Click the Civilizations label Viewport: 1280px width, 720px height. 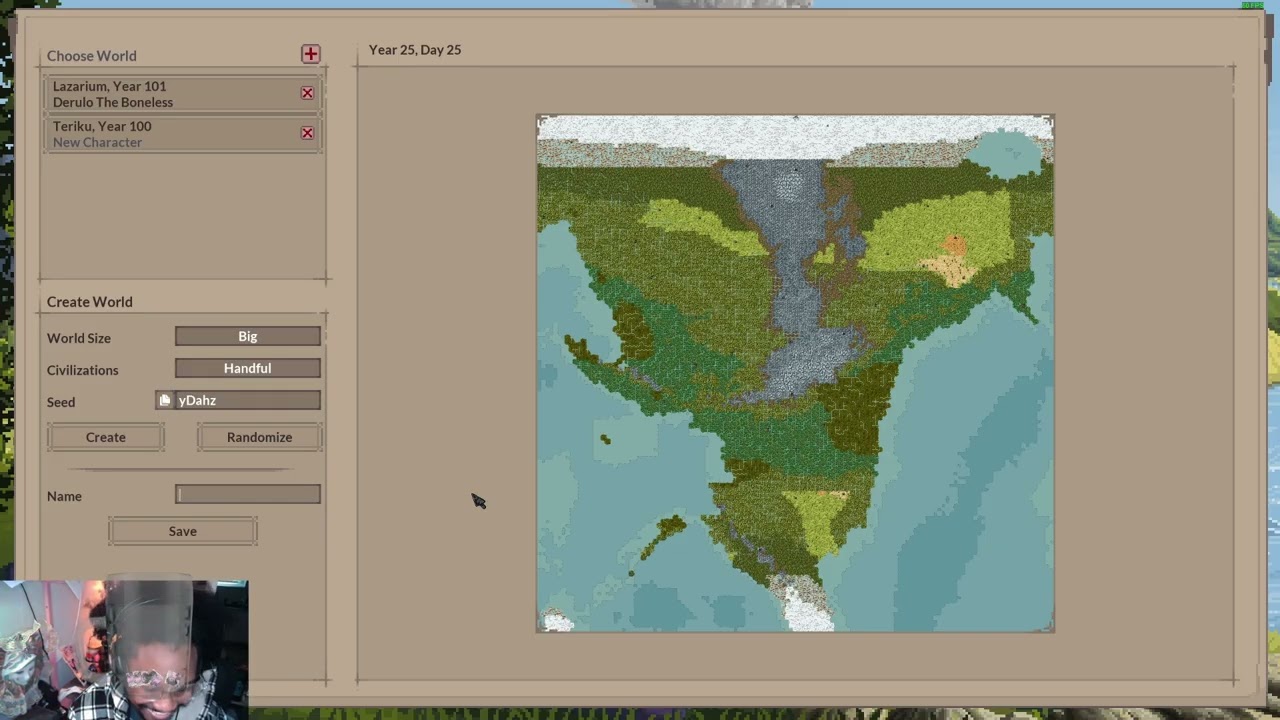point(83,370)
